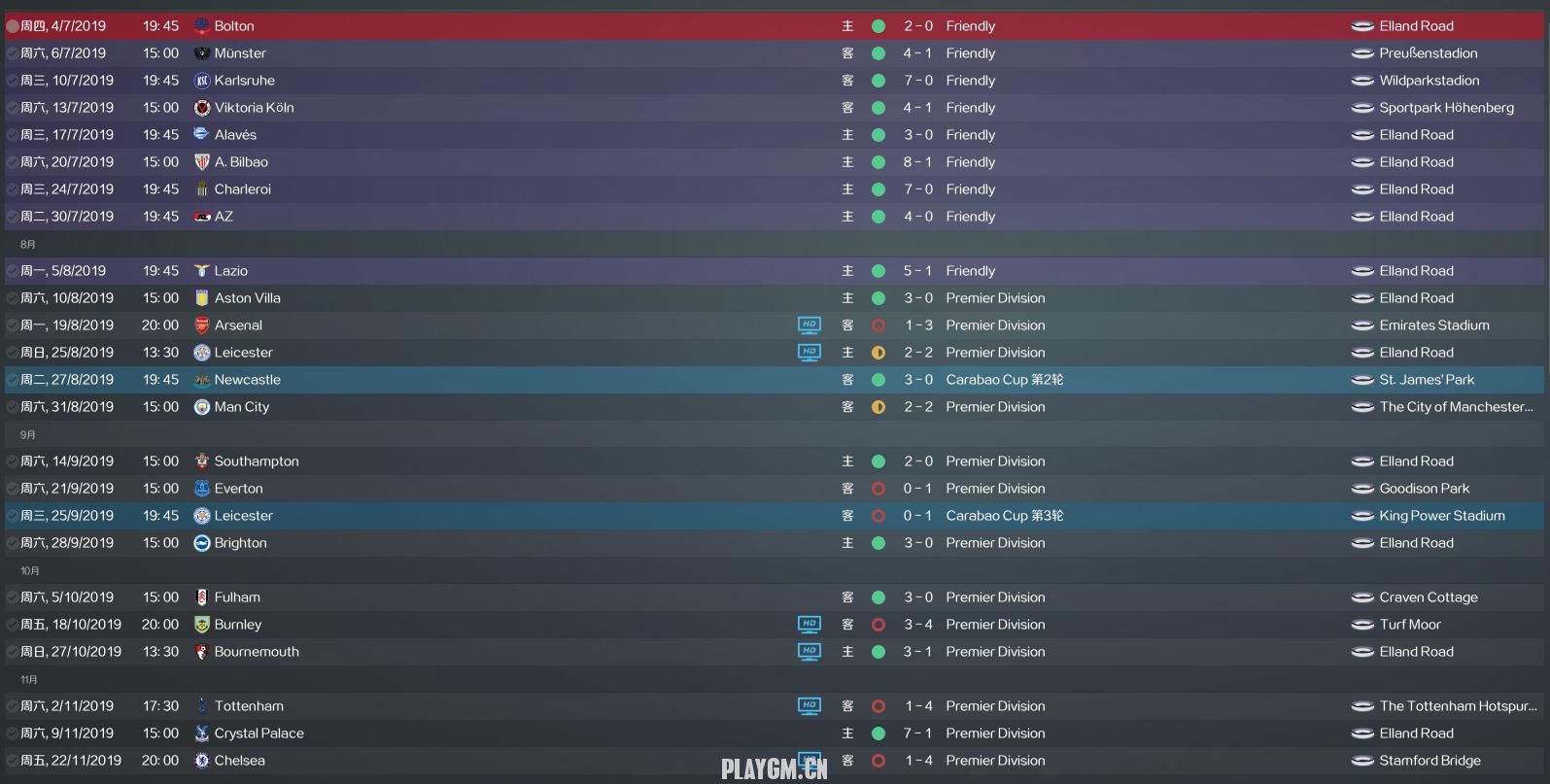This screenshot has width=1550, height=784.
Task: Select the Carabao Cup 第3轮 competition link
Action: [1005, 516]
